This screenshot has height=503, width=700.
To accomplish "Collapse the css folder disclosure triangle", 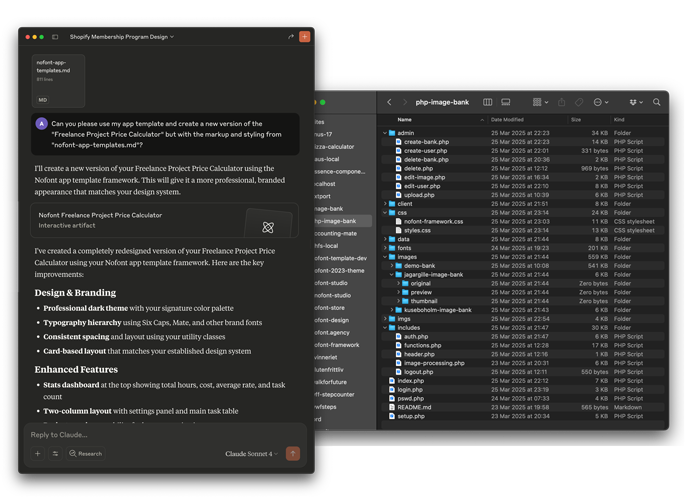I will pyautogui.click(x=385, y=212).
